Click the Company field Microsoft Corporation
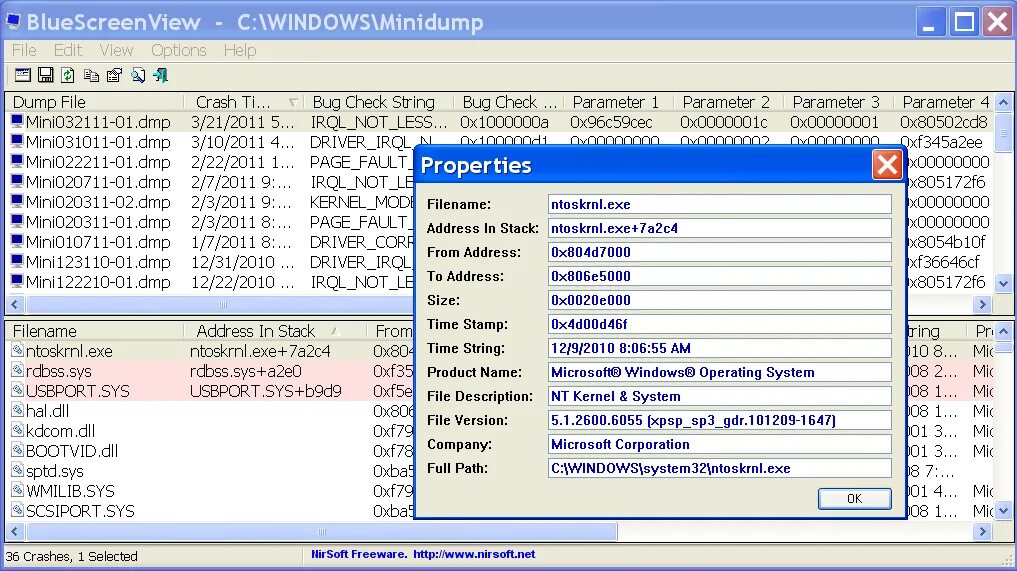This screenshot has width=1017, height=571. (719, 444)
